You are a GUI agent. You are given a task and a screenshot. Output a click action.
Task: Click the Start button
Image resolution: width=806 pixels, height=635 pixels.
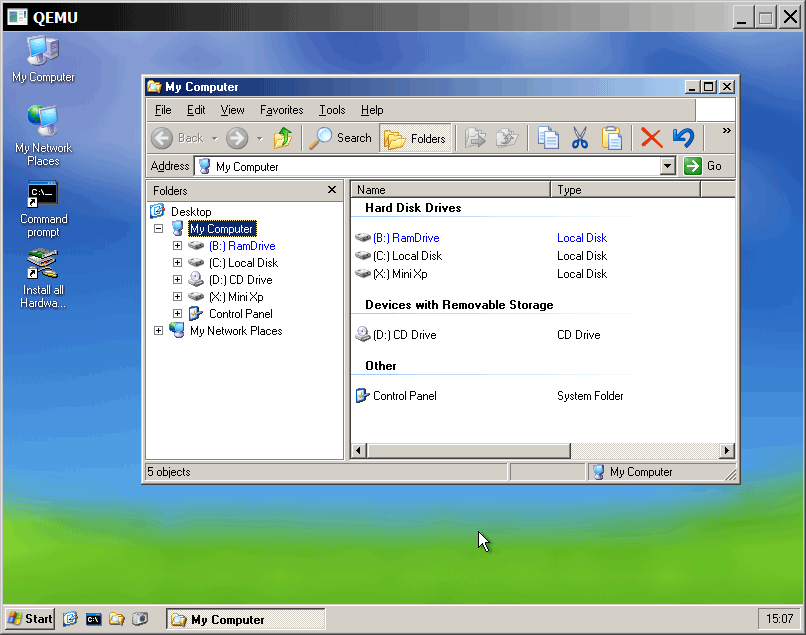pos(30,619)
